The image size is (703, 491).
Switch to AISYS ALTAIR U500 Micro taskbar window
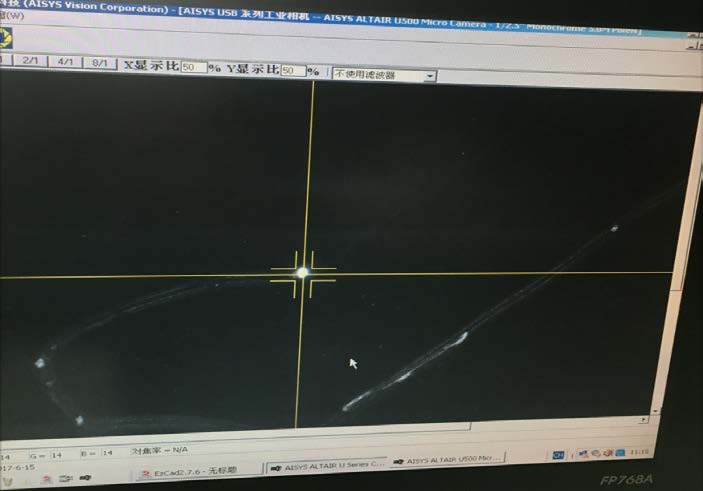point(446,459)
